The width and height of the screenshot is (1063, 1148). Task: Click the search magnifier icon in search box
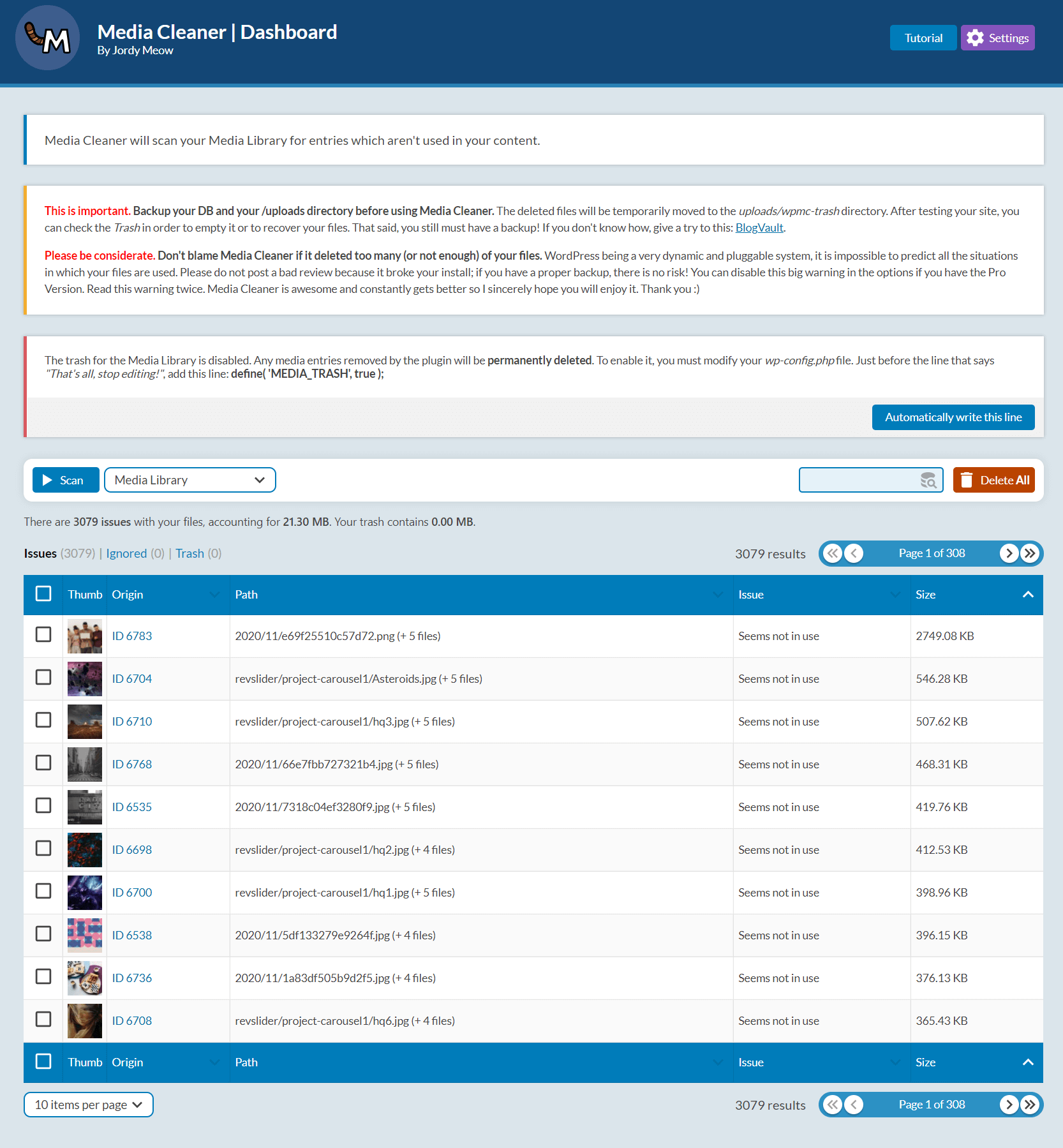pyautogui.click(x=928, y=481)
